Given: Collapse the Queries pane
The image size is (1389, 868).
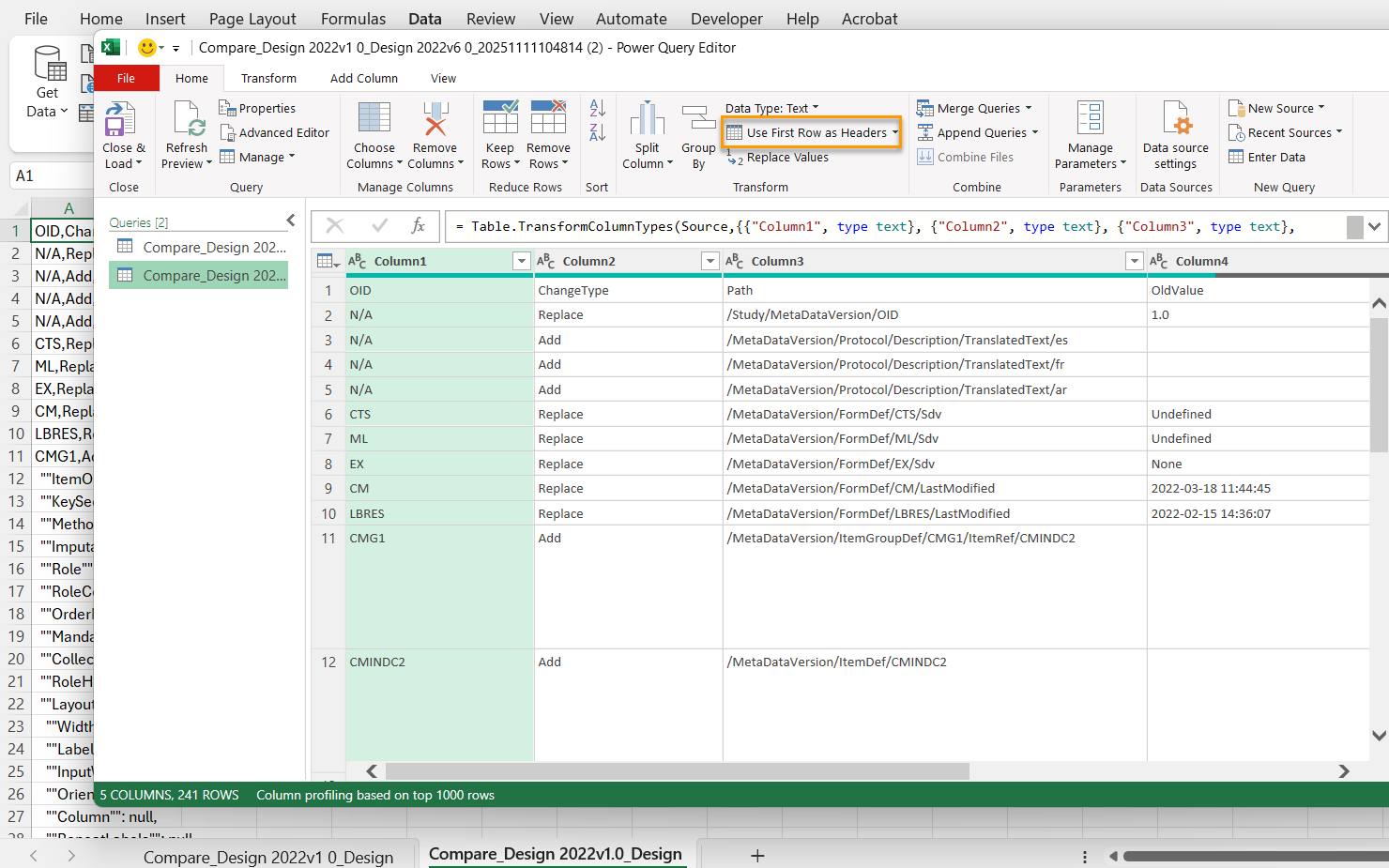Looking at the screenshot, I should click(291, 221).
